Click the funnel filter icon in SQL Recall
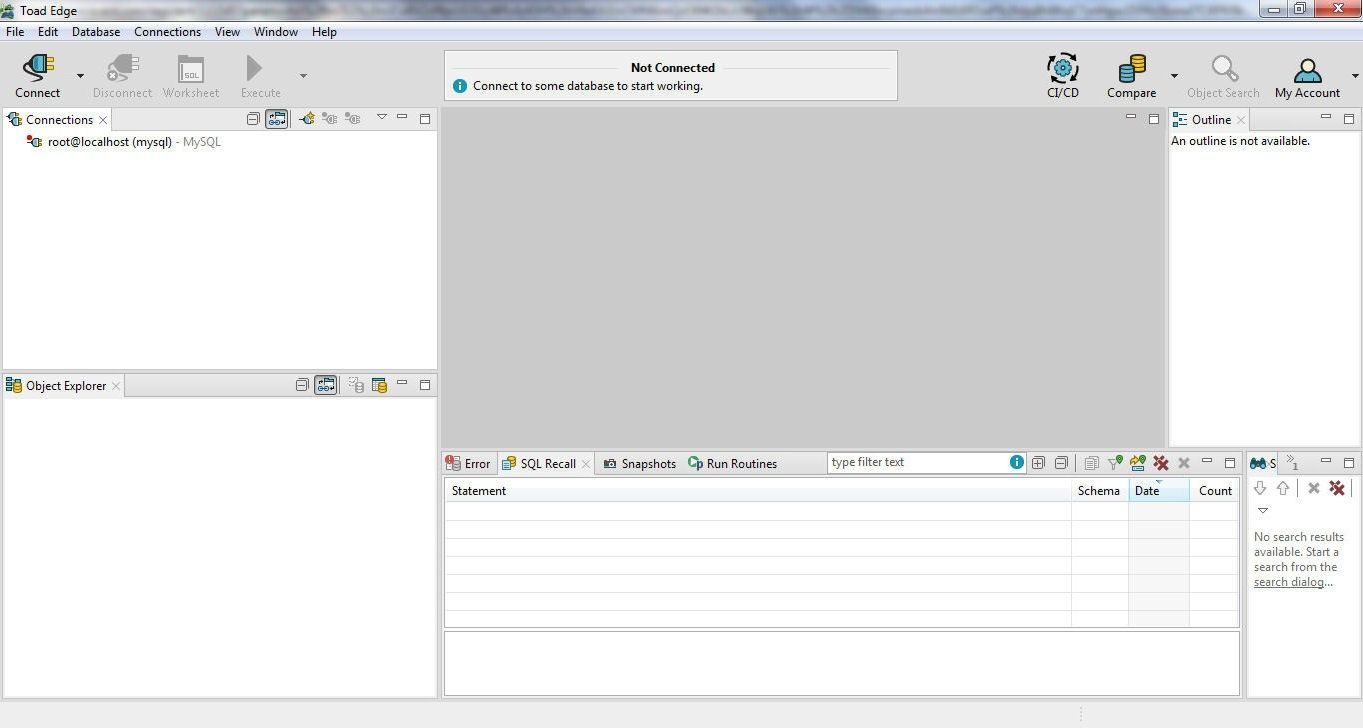Image resolution: width=1363 pixels, height=728 pixels. pyautogui.click(x=1114, y=463)
